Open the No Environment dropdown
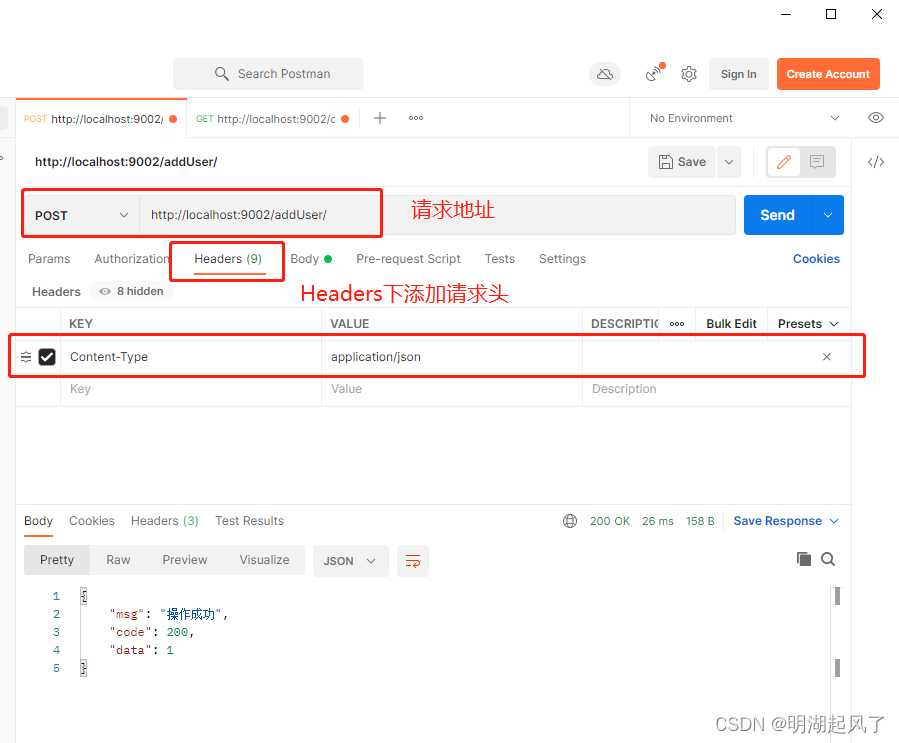 (744, 118)
